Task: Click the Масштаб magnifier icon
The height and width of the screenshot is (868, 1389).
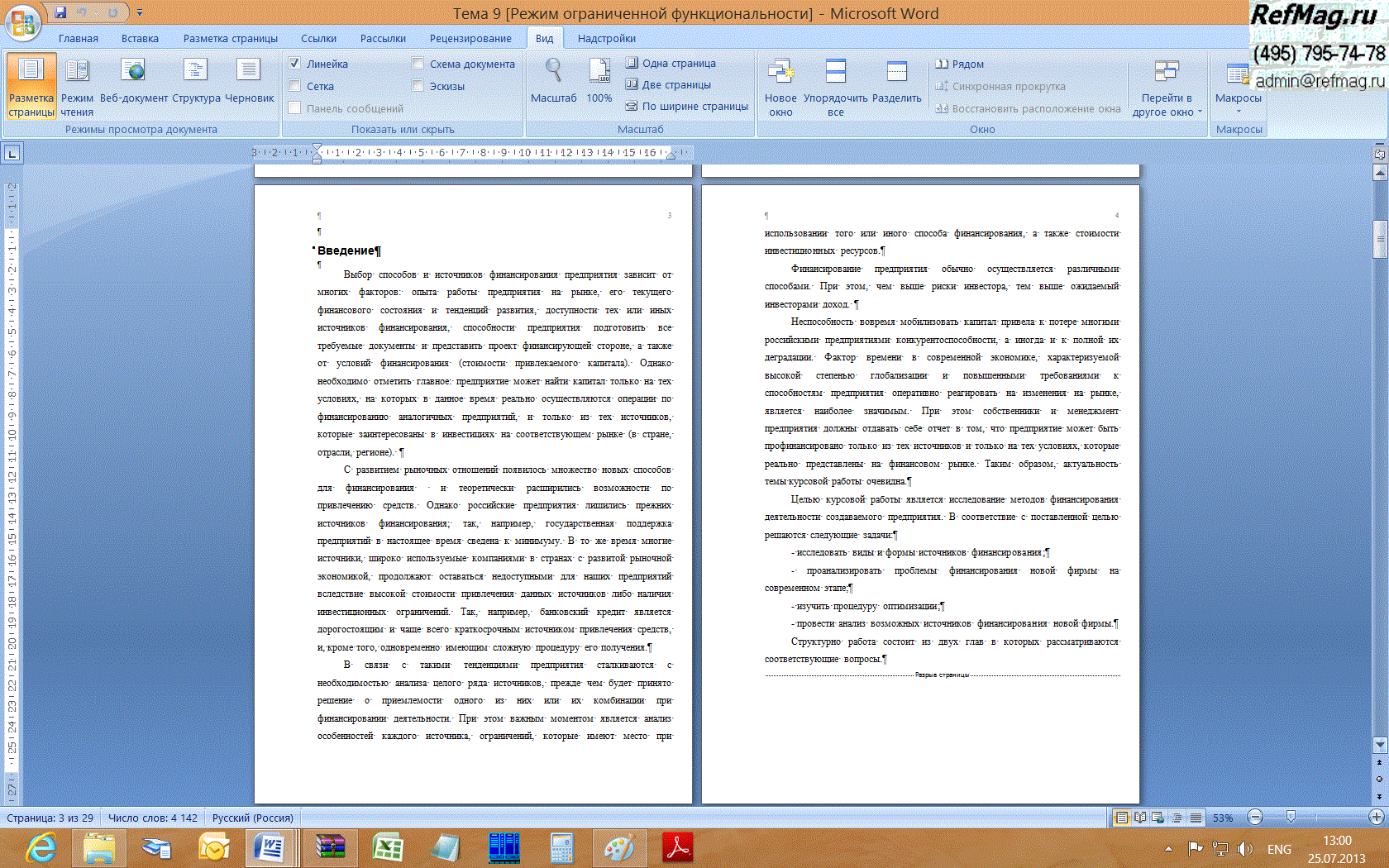Action: [x=553, y=73]
